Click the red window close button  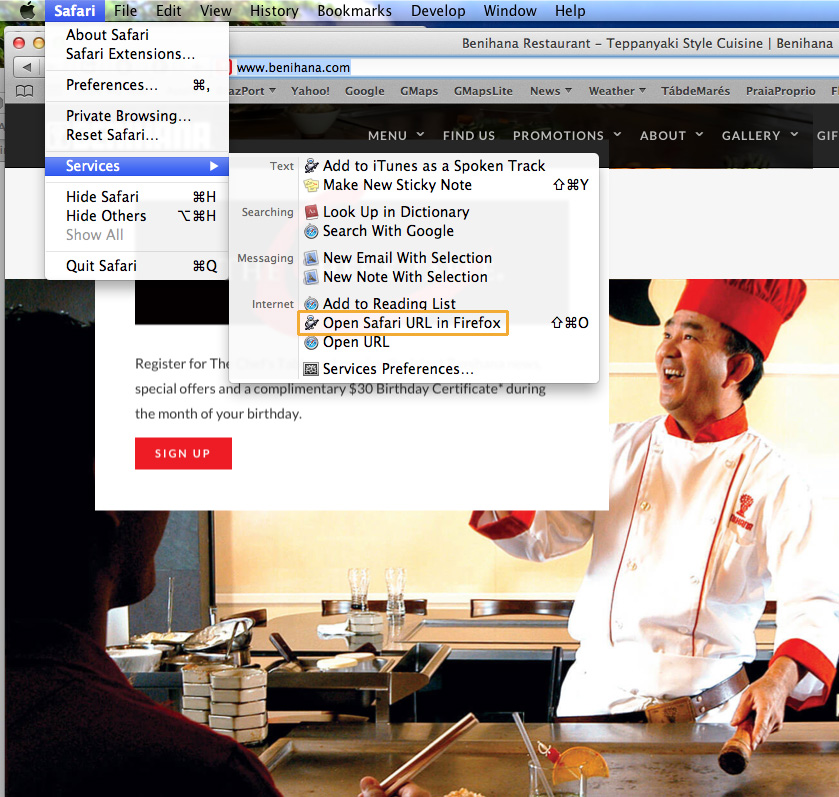point(19,43)
